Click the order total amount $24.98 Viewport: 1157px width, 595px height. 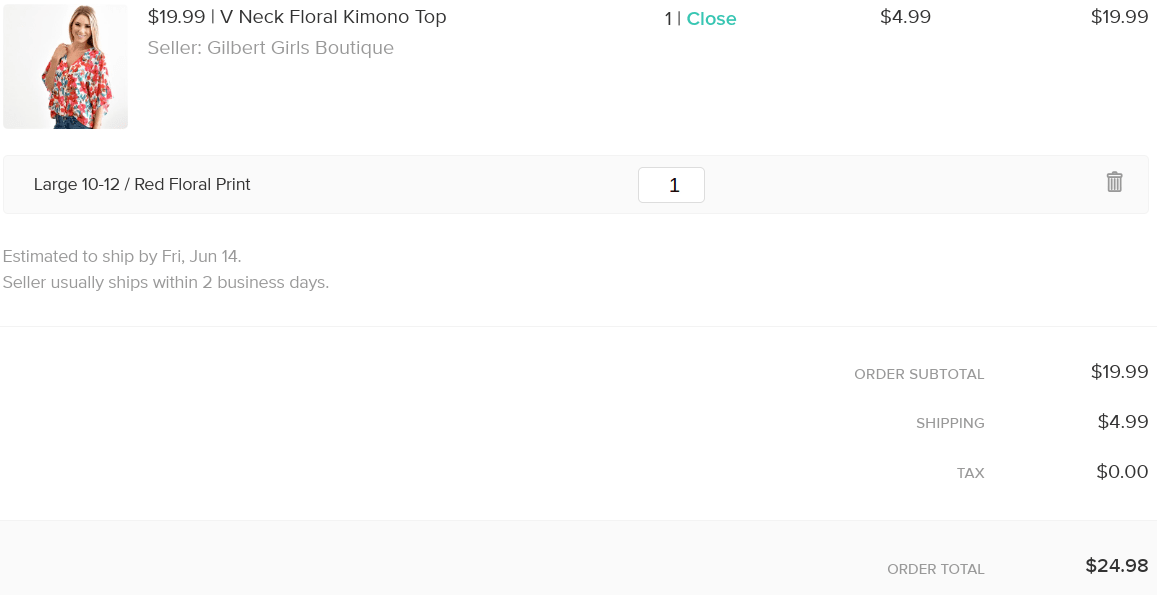(x=1117, y=566)
